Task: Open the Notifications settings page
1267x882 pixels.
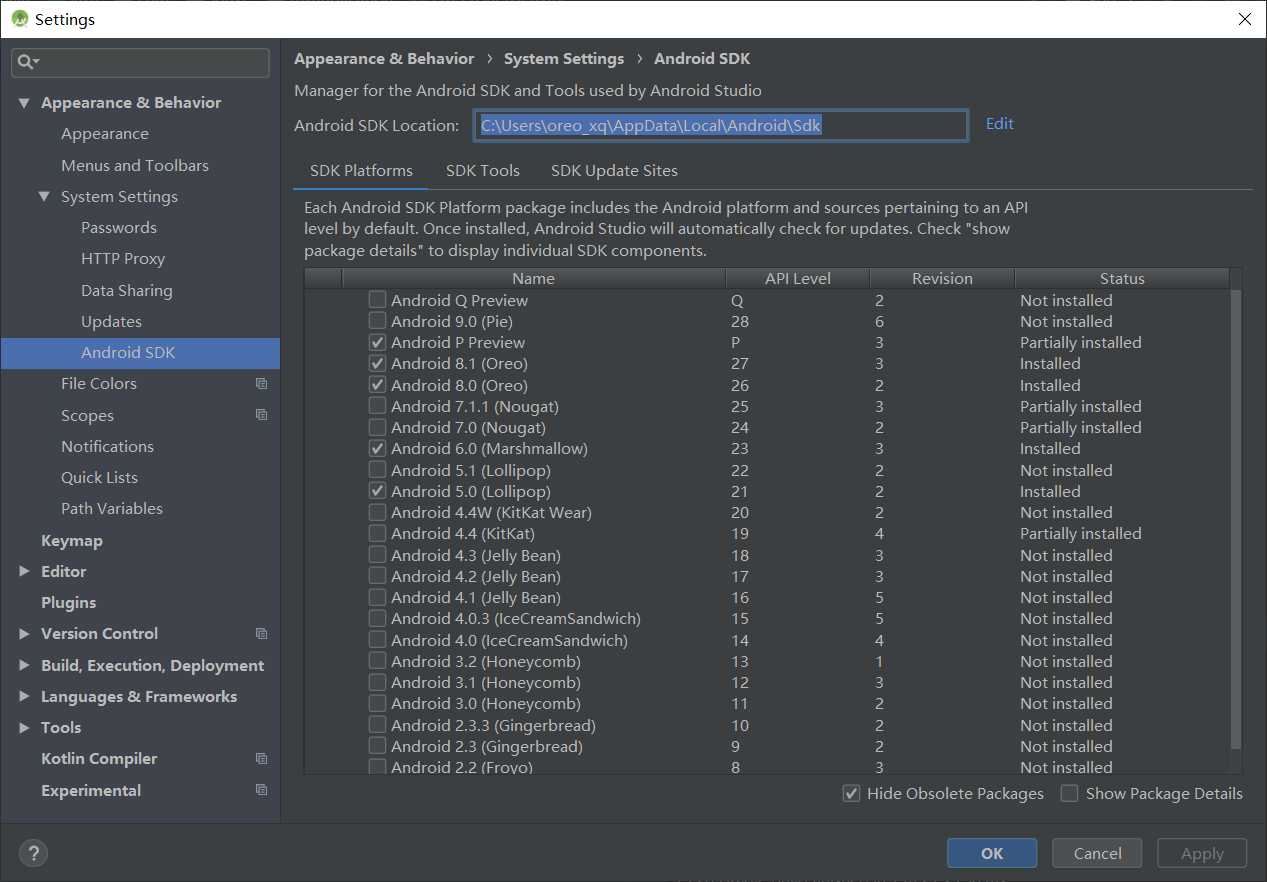Action: 107,447
